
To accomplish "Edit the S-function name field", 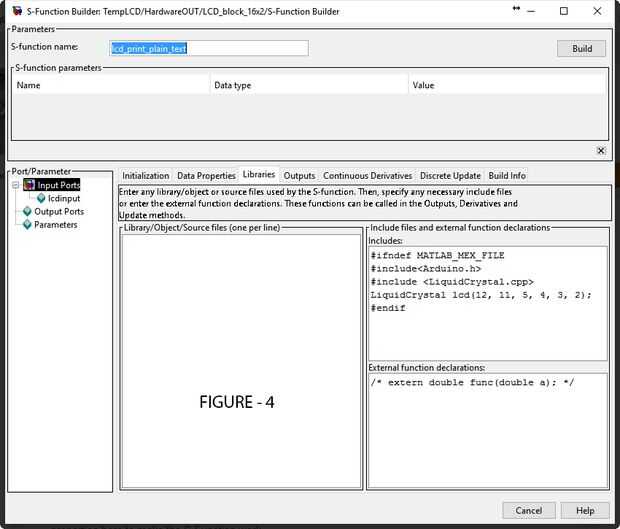I will coord(209,48).
